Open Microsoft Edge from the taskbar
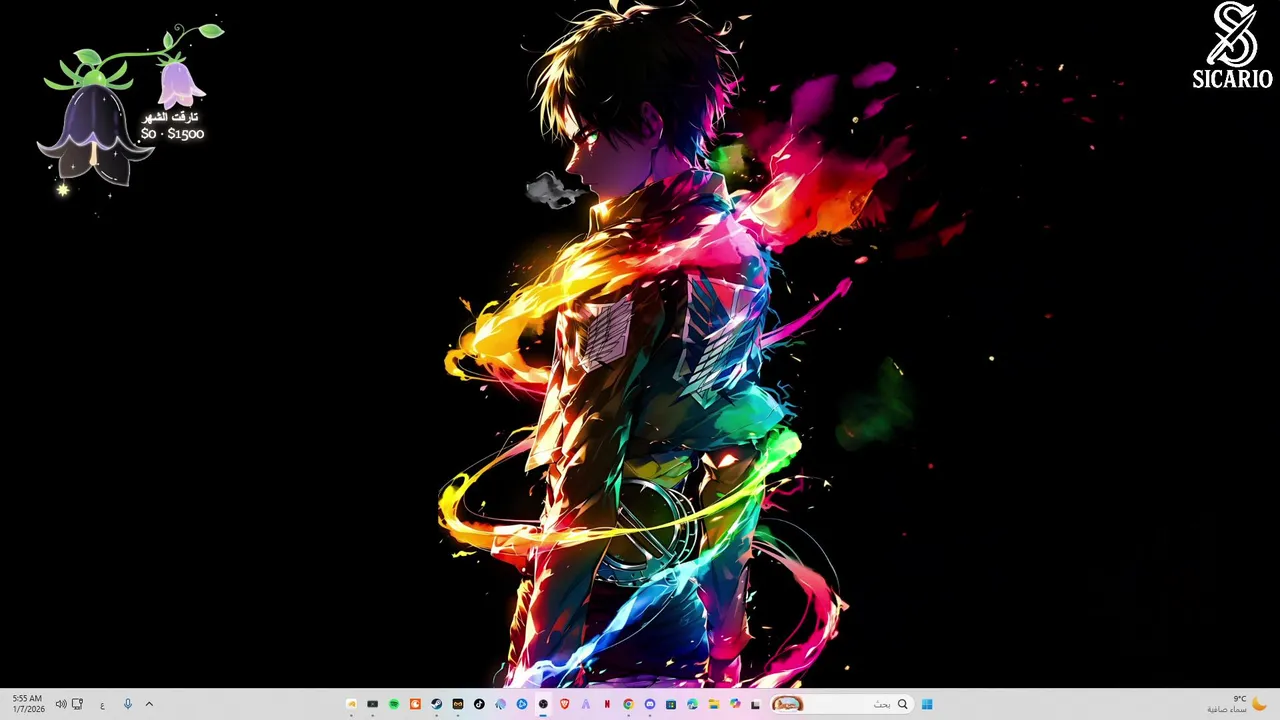1280x720 pixels. 692,704
